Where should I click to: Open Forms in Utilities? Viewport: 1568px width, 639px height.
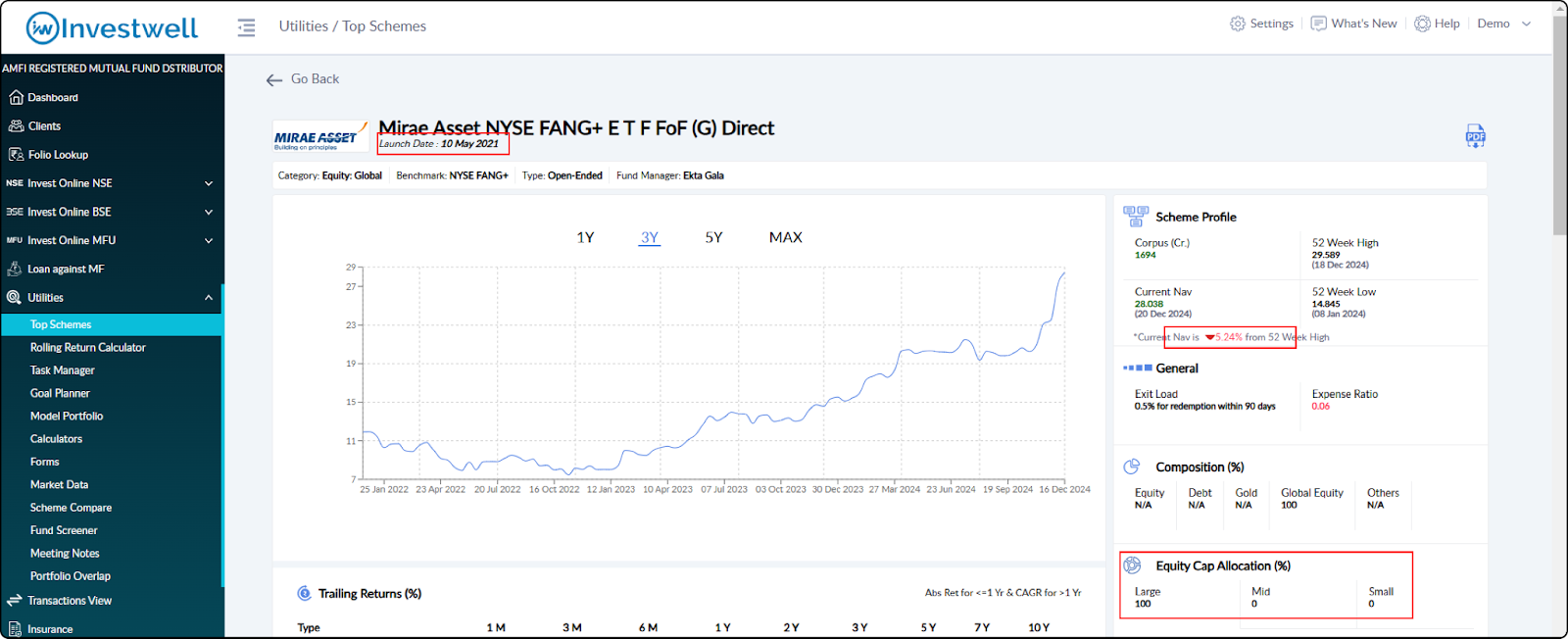(44, 462)
